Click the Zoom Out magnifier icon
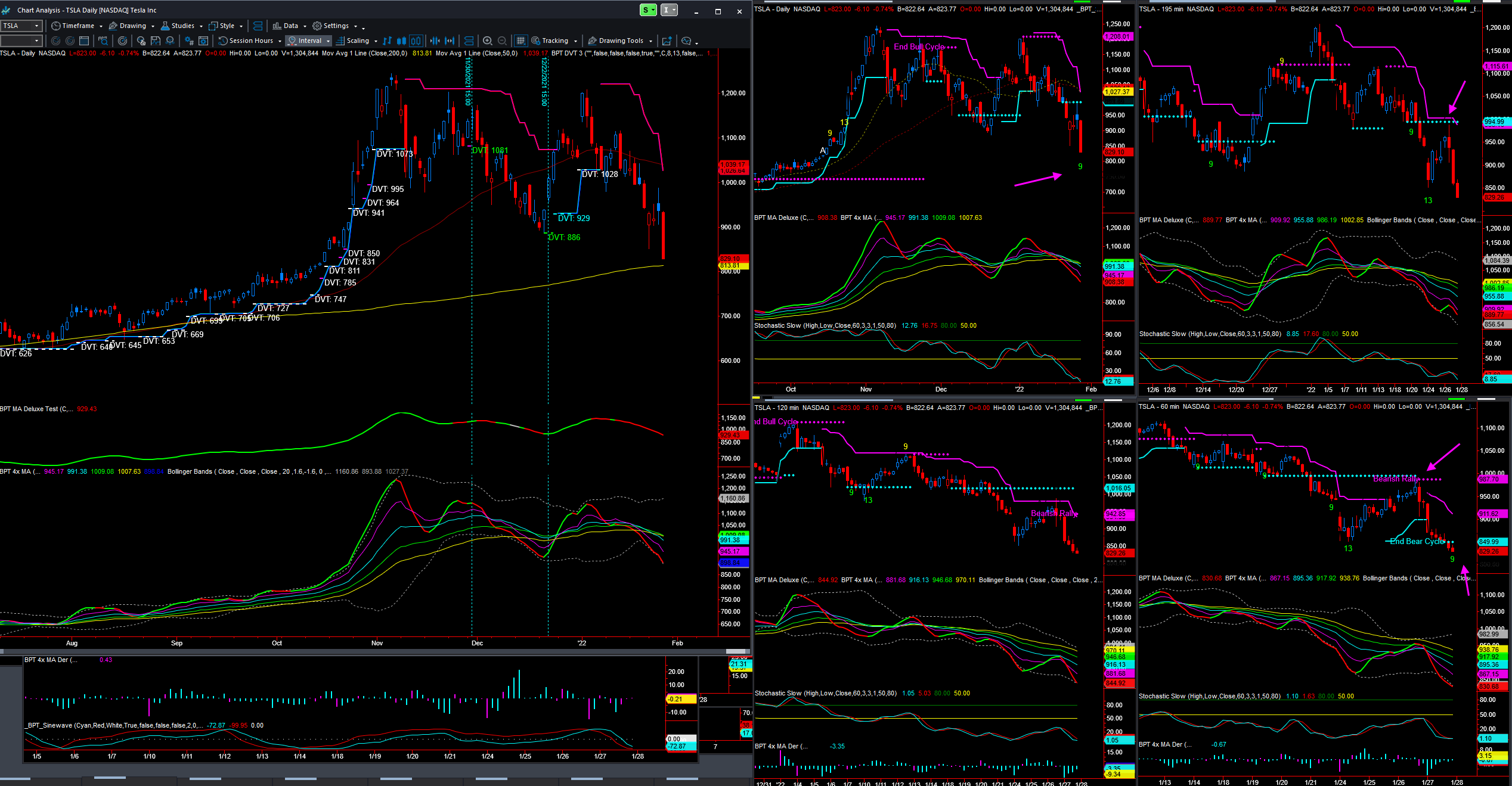 click(502, 41)
